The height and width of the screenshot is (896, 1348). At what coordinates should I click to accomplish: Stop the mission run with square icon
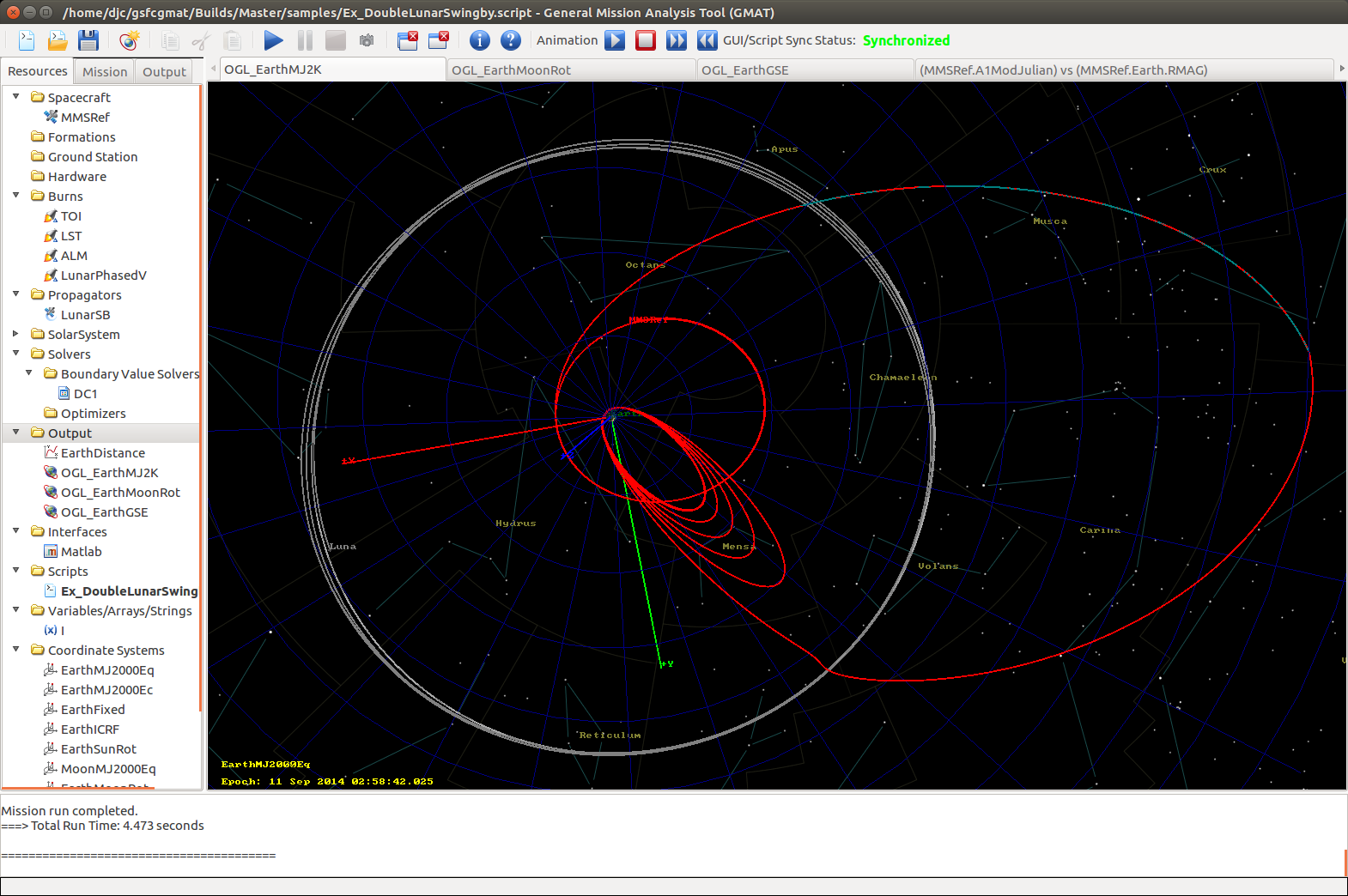pyautogui.click(x=336, y=40)
